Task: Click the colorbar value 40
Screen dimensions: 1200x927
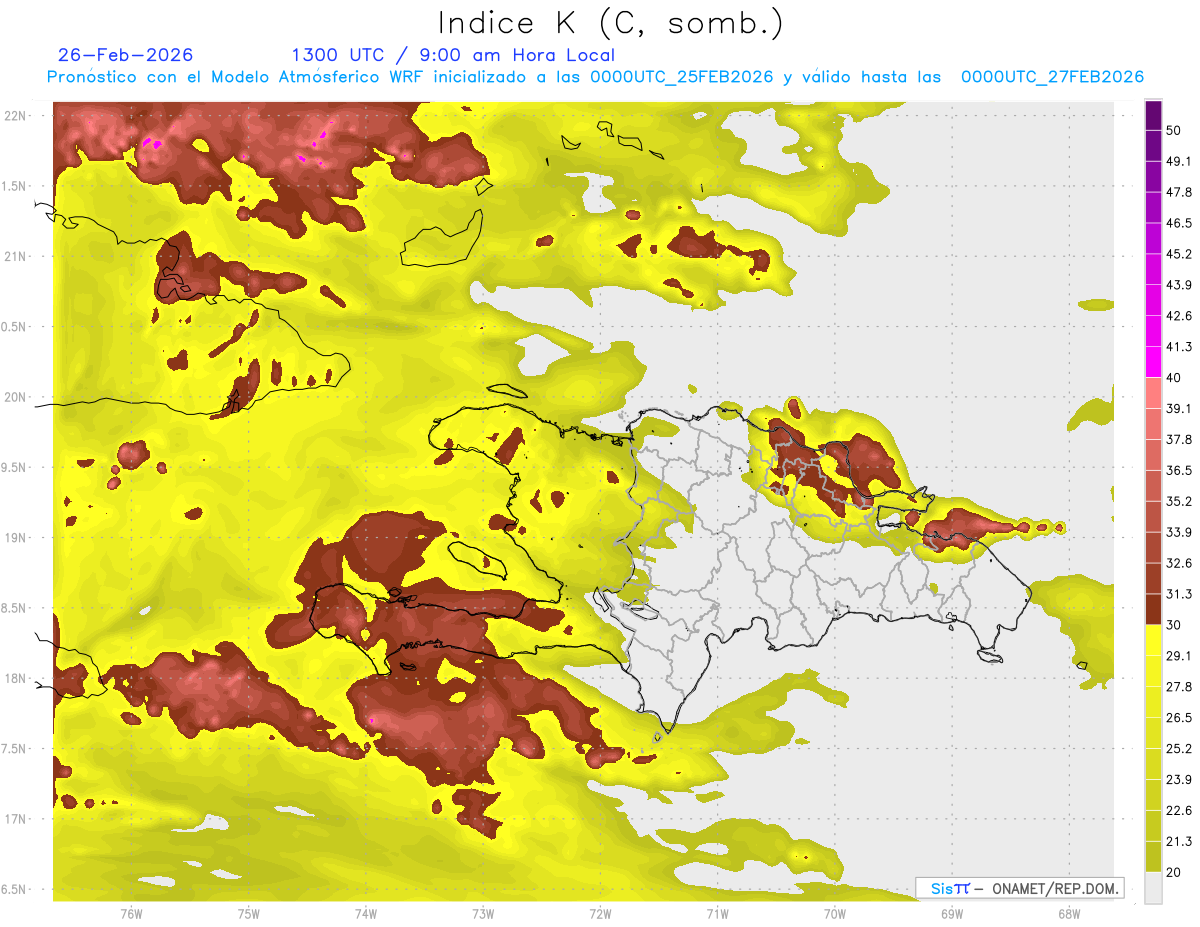Action: pyautogui.click(x=1174, y=377)
